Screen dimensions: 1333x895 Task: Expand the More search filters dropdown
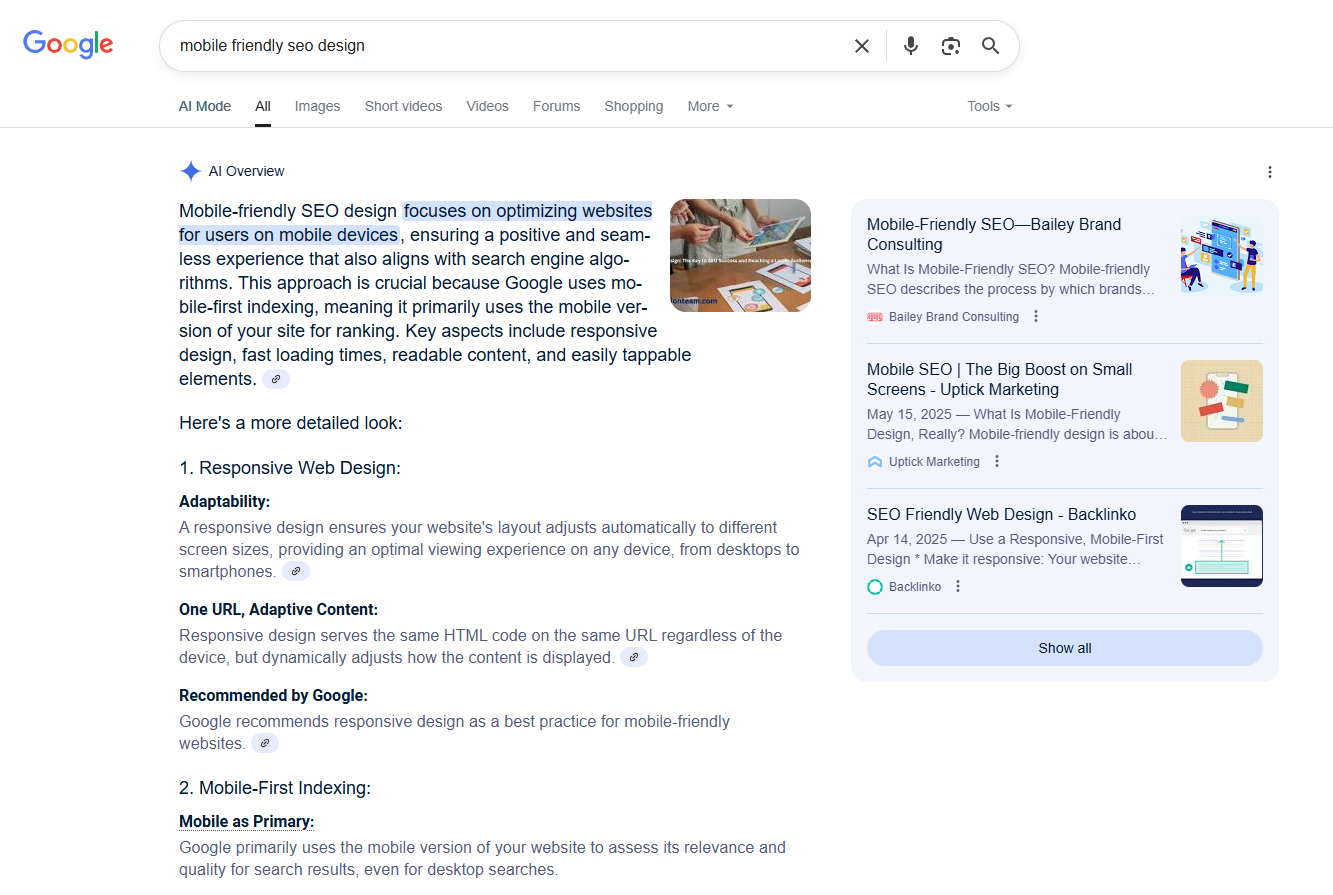pos(710,106)
